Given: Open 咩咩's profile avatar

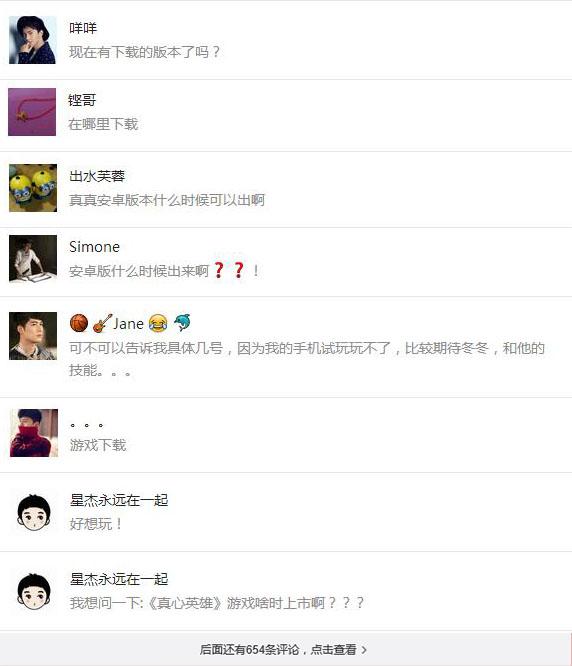Looking at the screenshot, I should click(33, 40).
